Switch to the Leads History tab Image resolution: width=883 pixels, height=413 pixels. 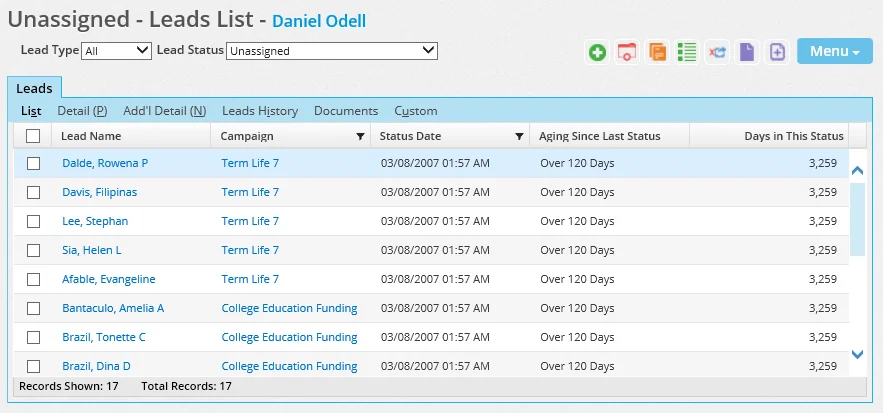tap(260, 111)
